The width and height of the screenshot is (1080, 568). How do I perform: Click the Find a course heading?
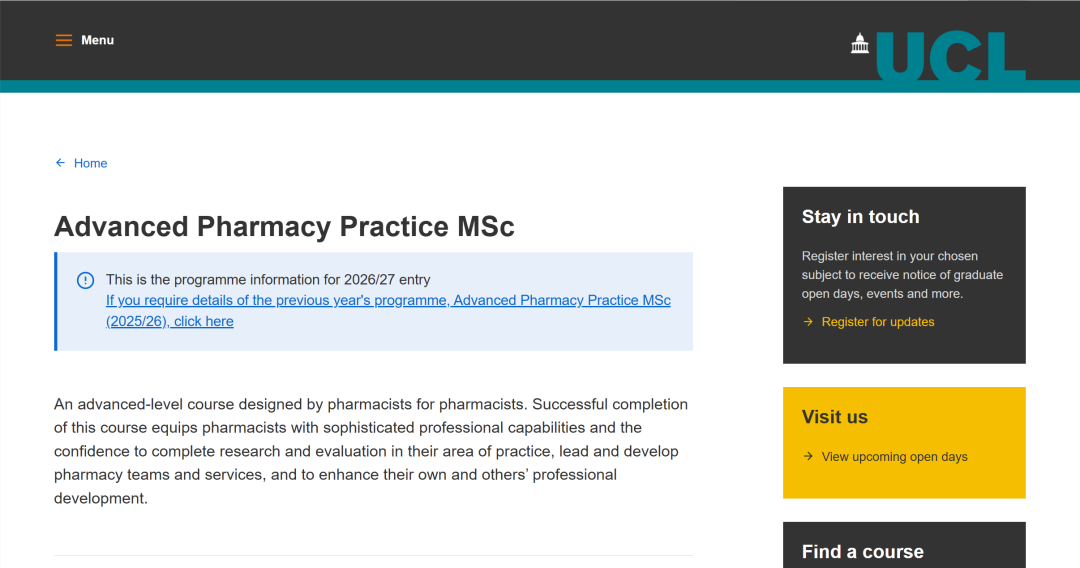coord(862,551)
